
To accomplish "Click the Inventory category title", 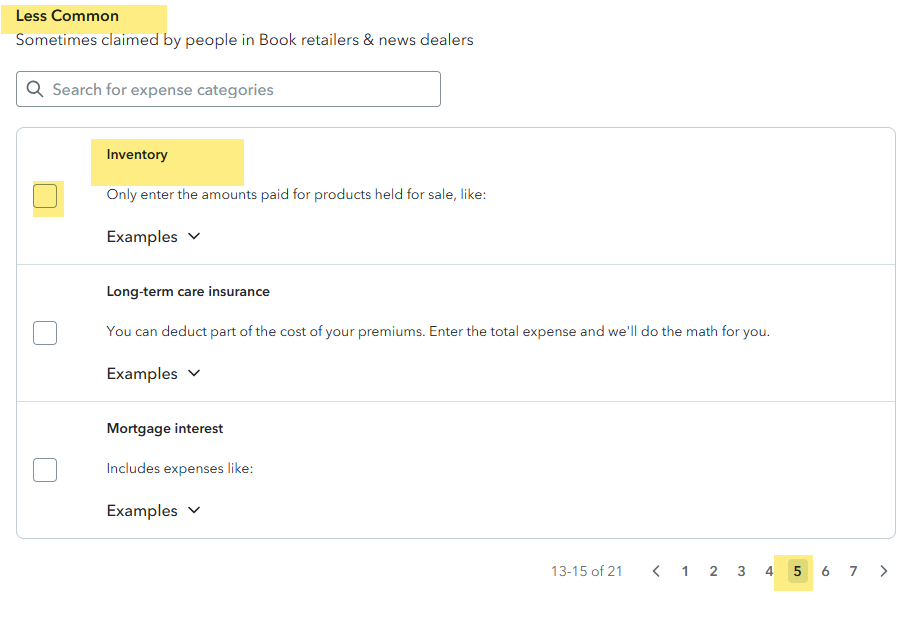I will (x=137, y=155).
